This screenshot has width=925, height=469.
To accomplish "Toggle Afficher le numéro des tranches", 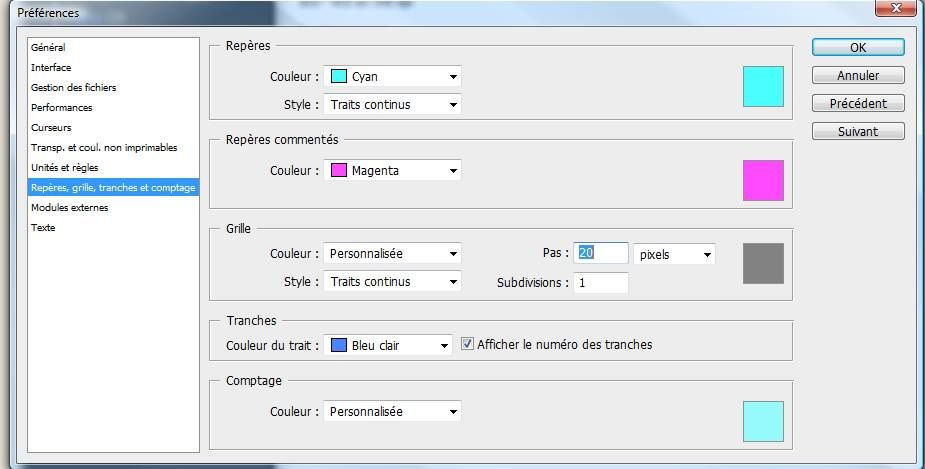I will [x=467, y=344].
